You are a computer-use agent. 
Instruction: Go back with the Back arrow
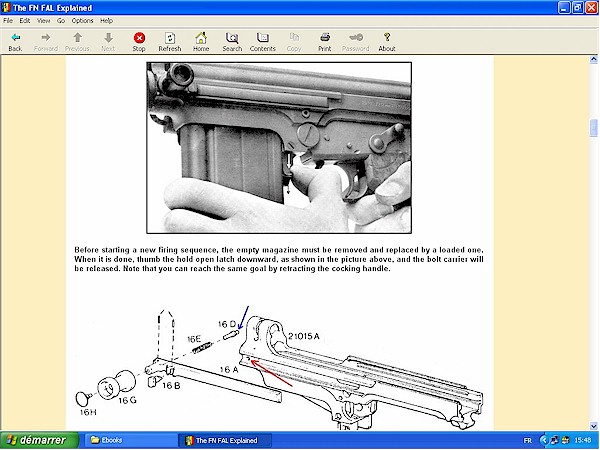point(15,42)
